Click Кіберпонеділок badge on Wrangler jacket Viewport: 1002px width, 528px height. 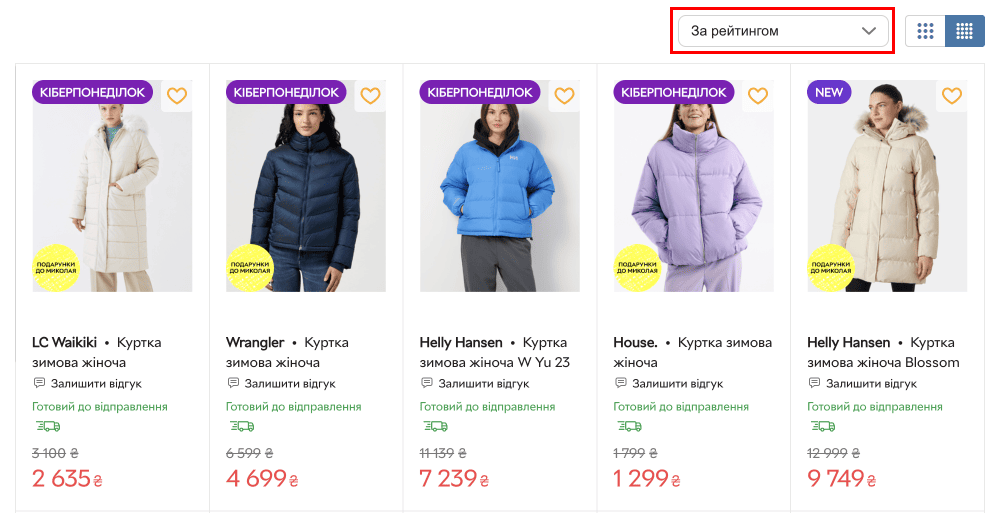point(286,92)
